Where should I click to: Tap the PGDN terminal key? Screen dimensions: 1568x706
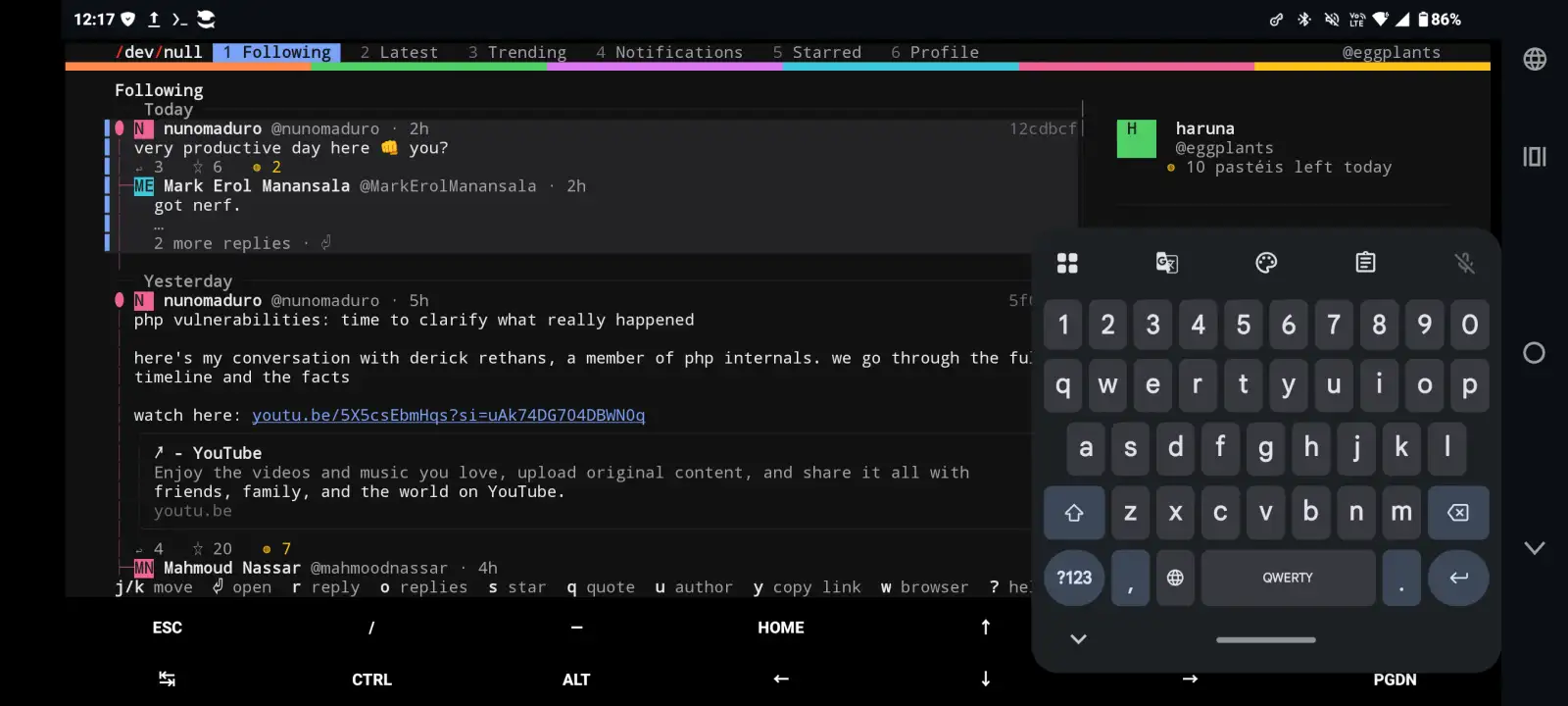1395,680
